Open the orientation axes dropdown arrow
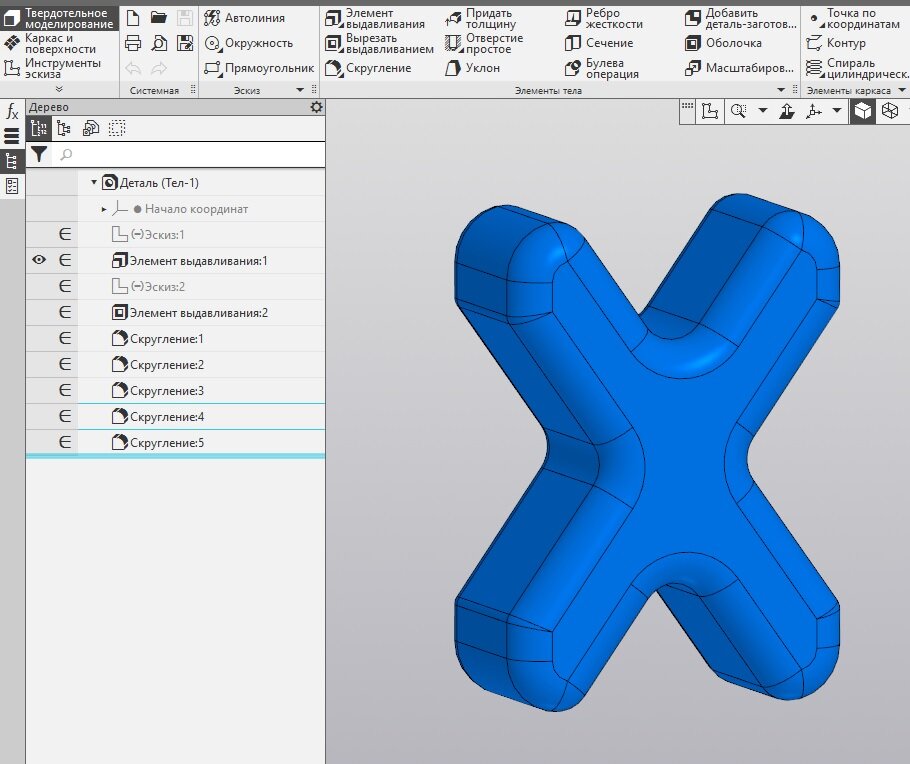The width and height of the screenshot is (910, 764). click(837, 110)
